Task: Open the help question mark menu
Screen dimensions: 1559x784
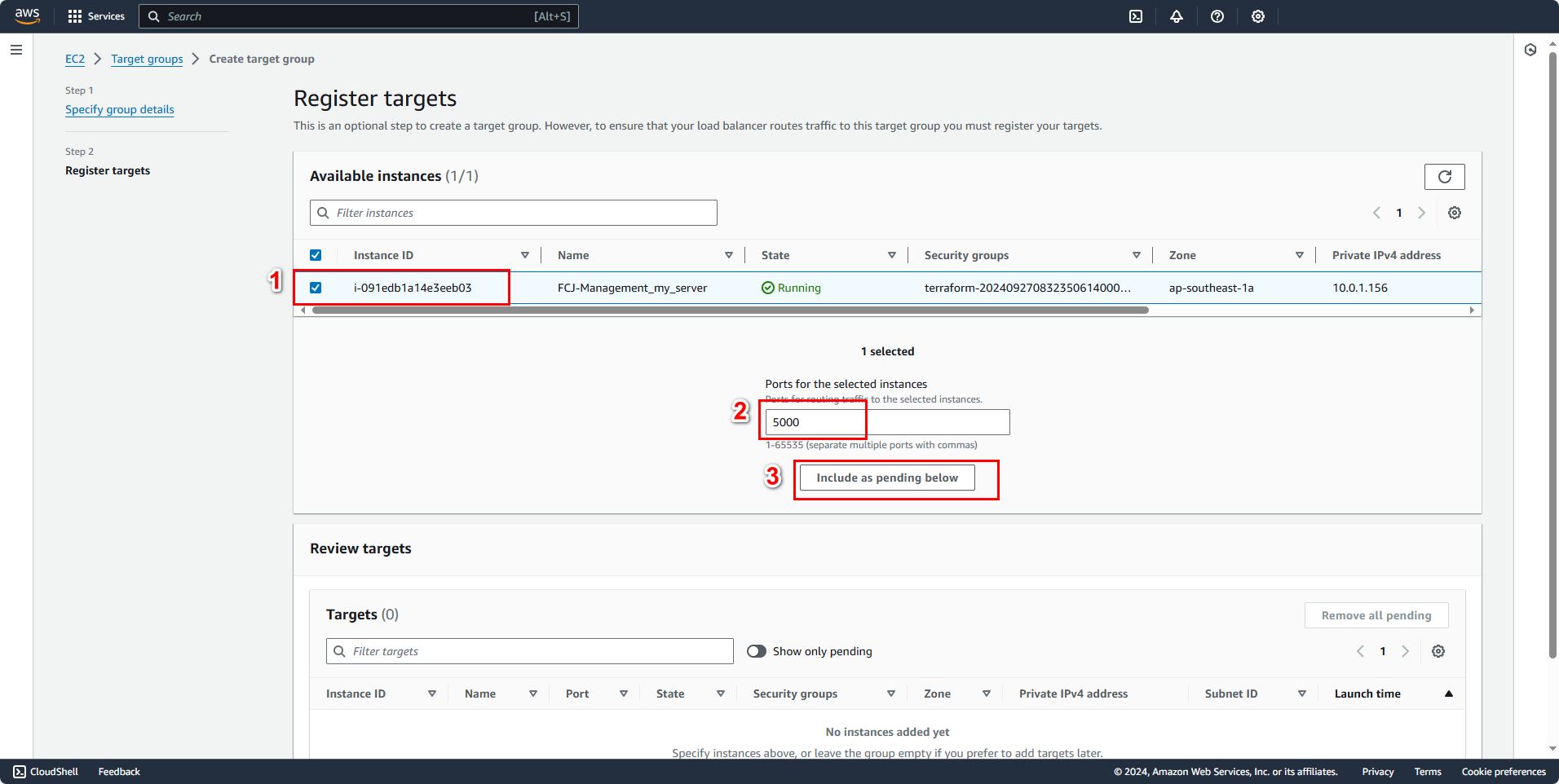Action: (1217, 16)
